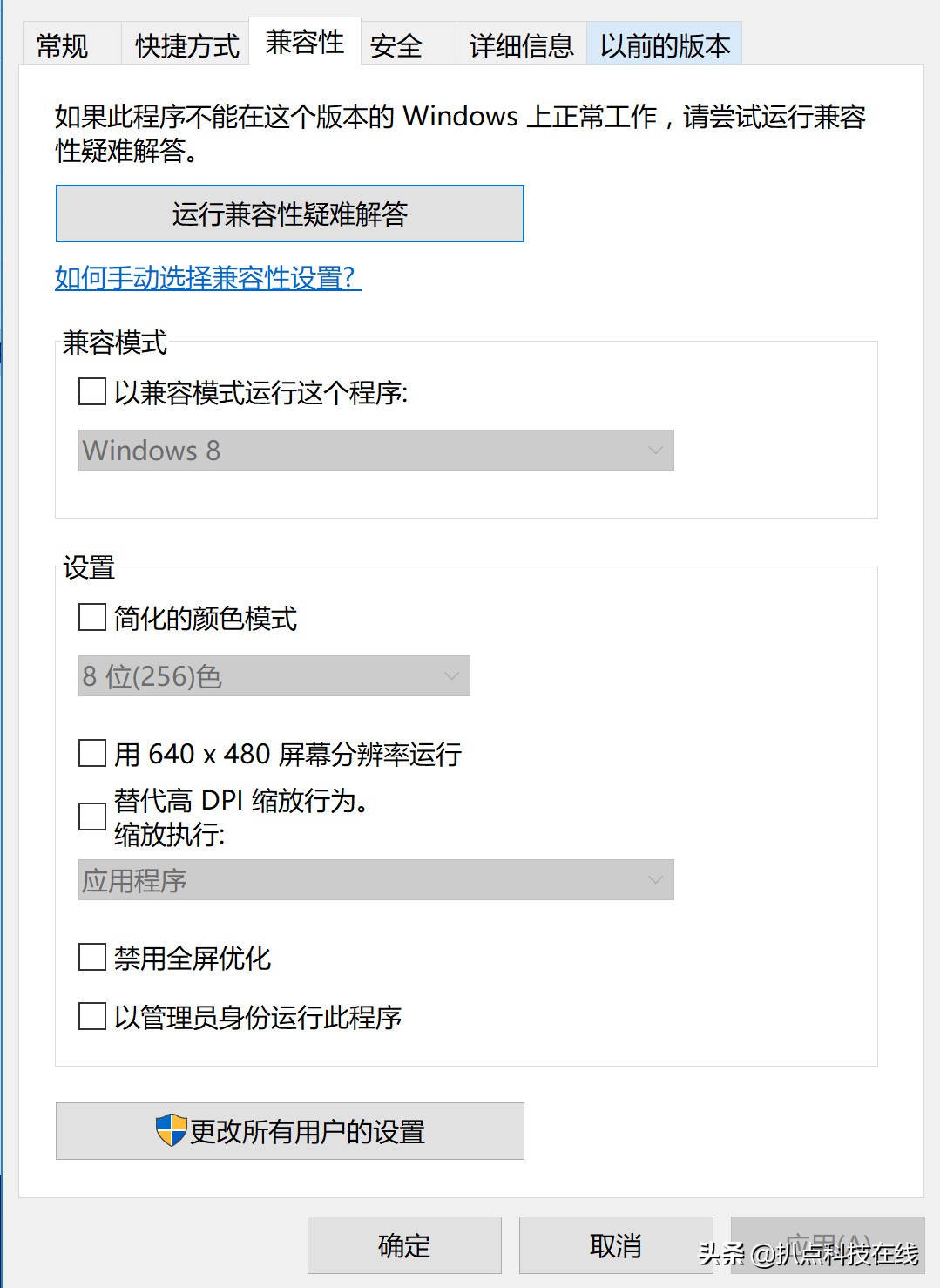Enable 禁用全屏优化
The width and height of the screenshot is (940, 1288).
coord(90,958)
